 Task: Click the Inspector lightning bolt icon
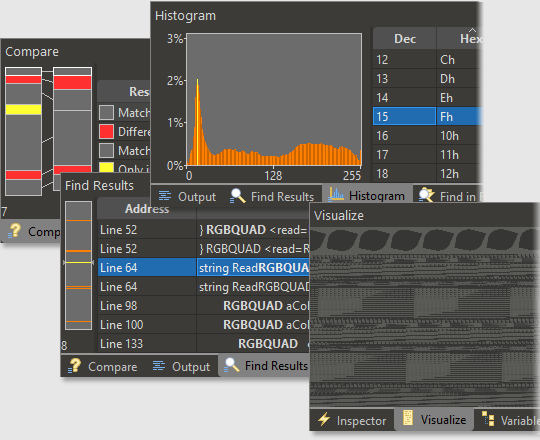323,419
